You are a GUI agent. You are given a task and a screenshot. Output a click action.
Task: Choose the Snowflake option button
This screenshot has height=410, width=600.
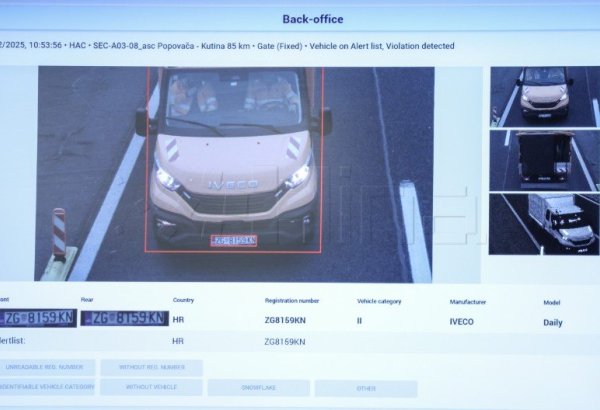pyautogui.click(x=258, y=388)
